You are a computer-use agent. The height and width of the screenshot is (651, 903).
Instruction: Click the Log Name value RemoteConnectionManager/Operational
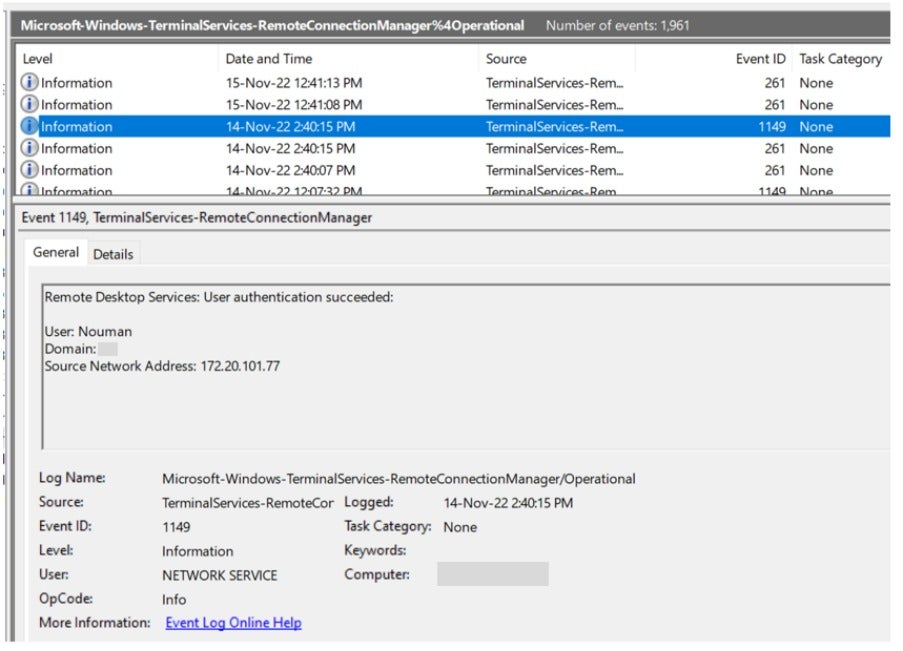pos(399,479)
